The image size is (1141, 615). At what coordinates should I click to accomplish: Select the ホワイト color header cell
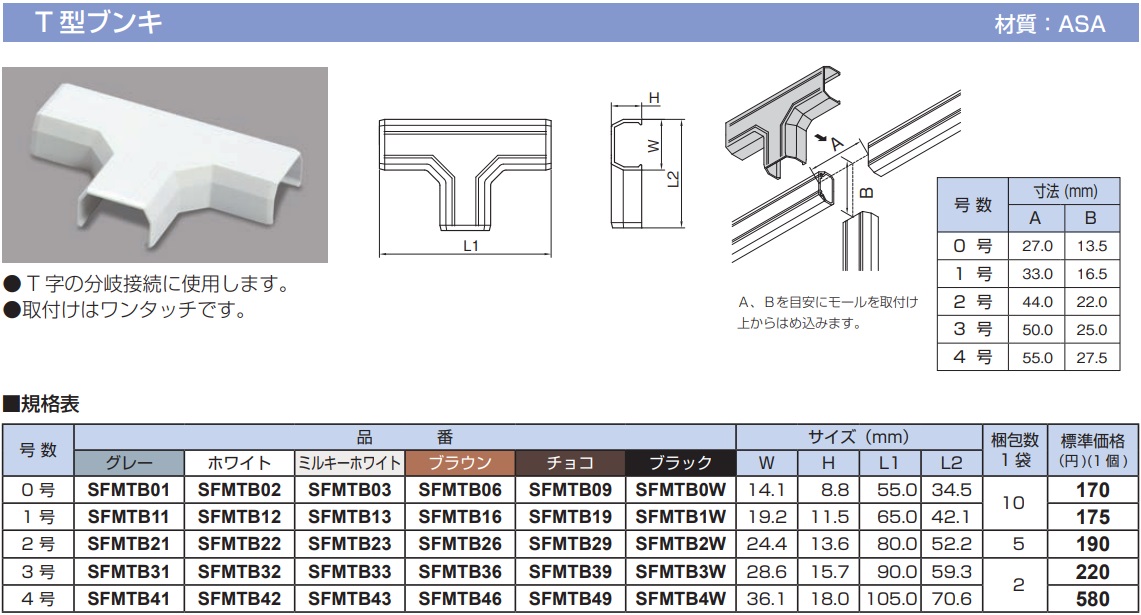(239, 463)
